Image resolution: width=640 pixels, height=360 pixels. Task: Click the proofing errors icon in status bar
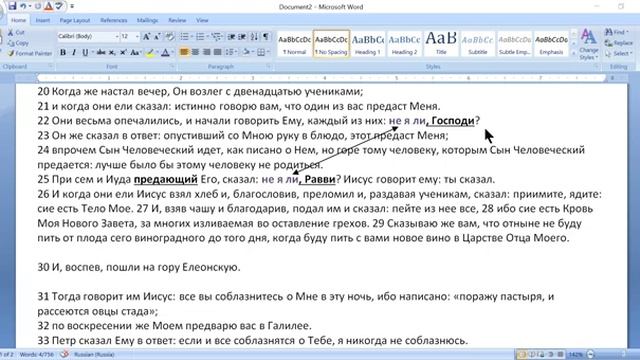(x=64, y=354)
